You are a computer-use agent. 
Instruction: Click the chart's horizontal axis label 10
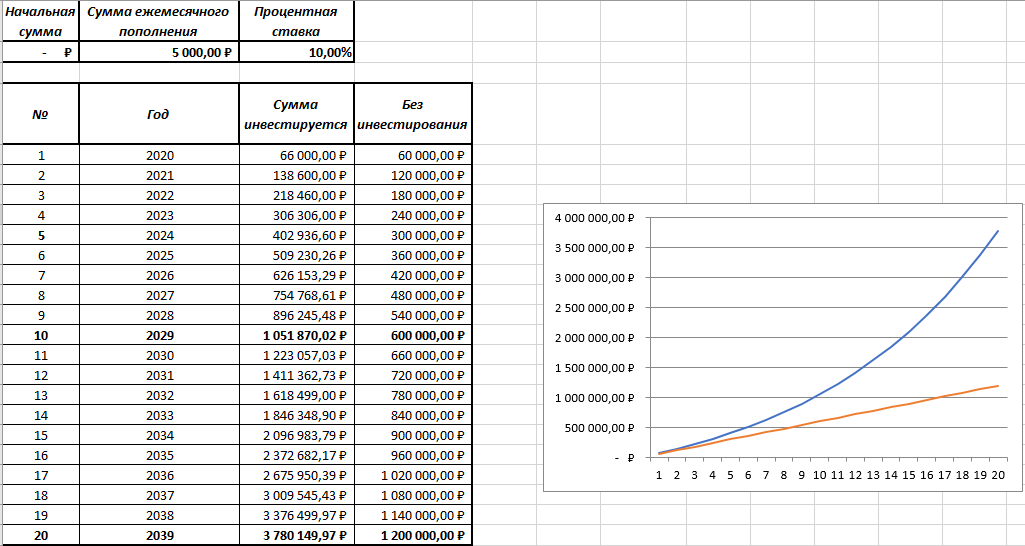click(x=819, y=475)
